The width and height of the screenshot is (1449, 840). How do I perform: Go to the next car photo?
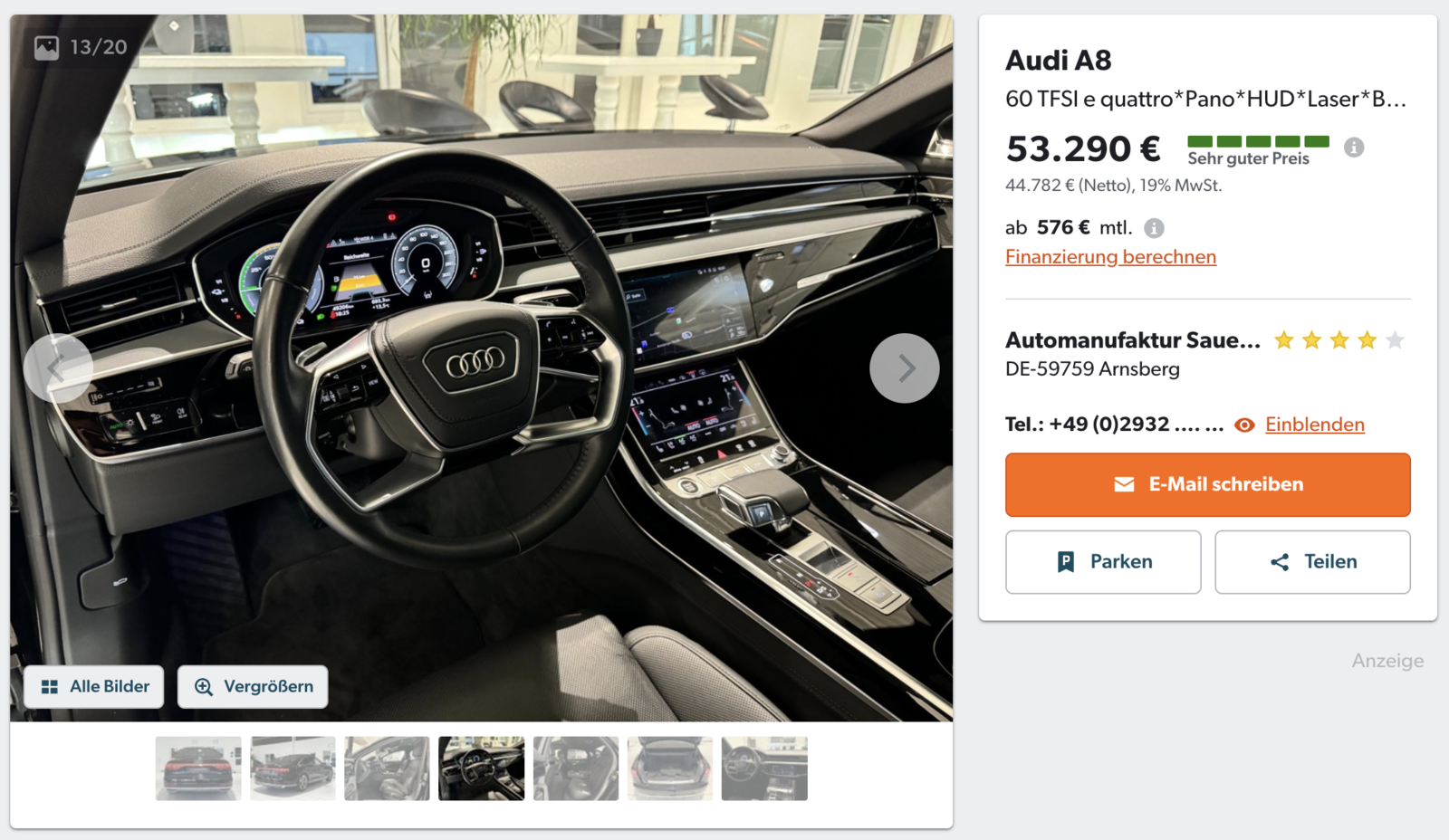click(x=904, y=368)
